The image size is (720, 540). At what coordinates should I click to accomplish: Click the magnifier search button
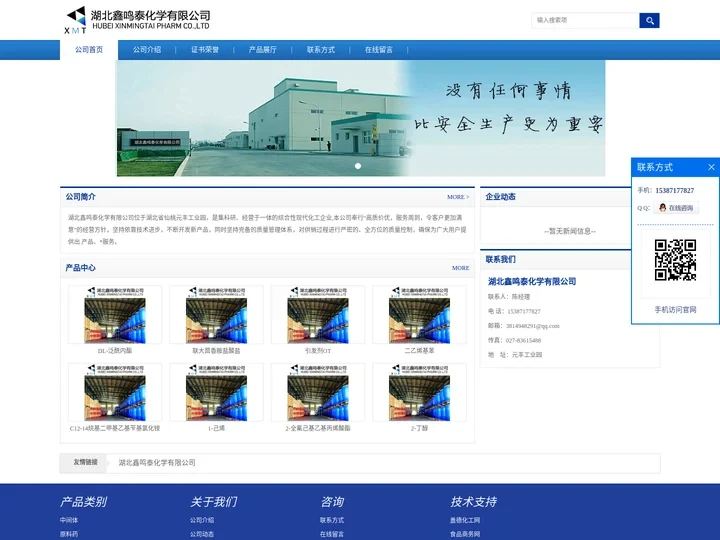point(649,20)
